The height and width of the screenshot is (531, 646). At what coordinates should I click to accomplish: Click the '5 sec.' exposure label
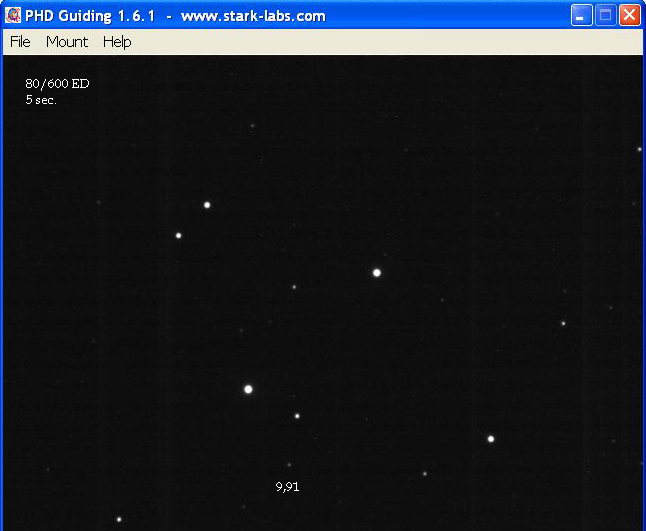41,100
